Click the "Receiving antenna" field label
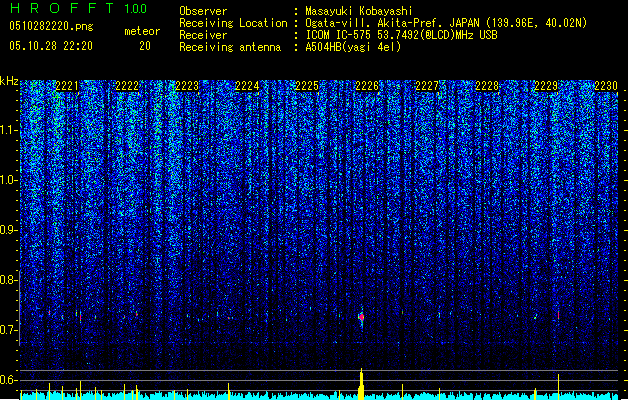This screenshot has height=400, width=629. (x=230, y=47)
